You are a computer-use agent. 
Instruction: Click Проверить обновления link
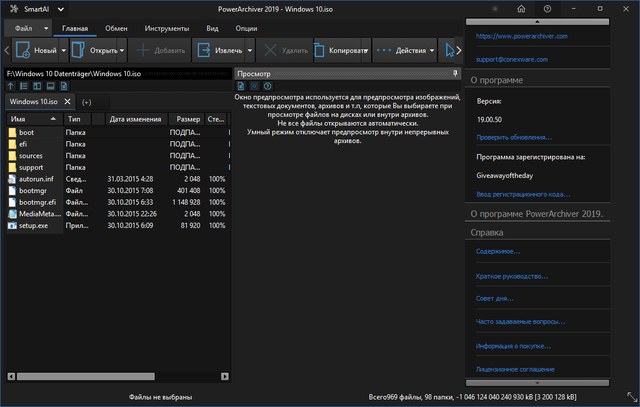point(514,138)
